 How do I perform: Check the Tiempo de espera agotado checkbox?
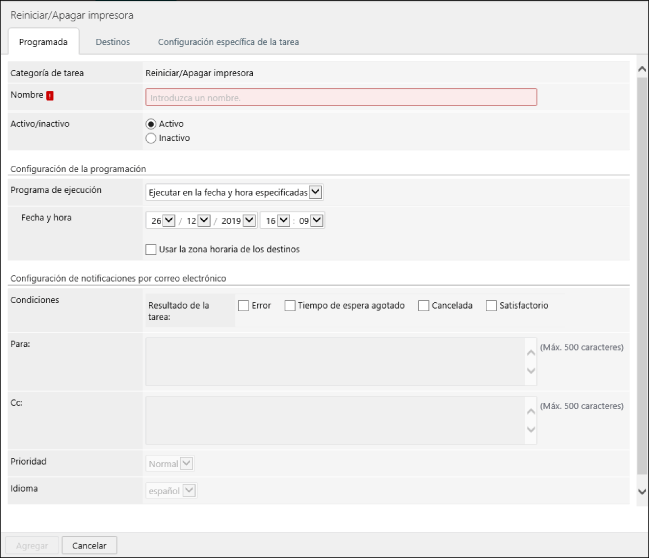click(x=290, y=305)
